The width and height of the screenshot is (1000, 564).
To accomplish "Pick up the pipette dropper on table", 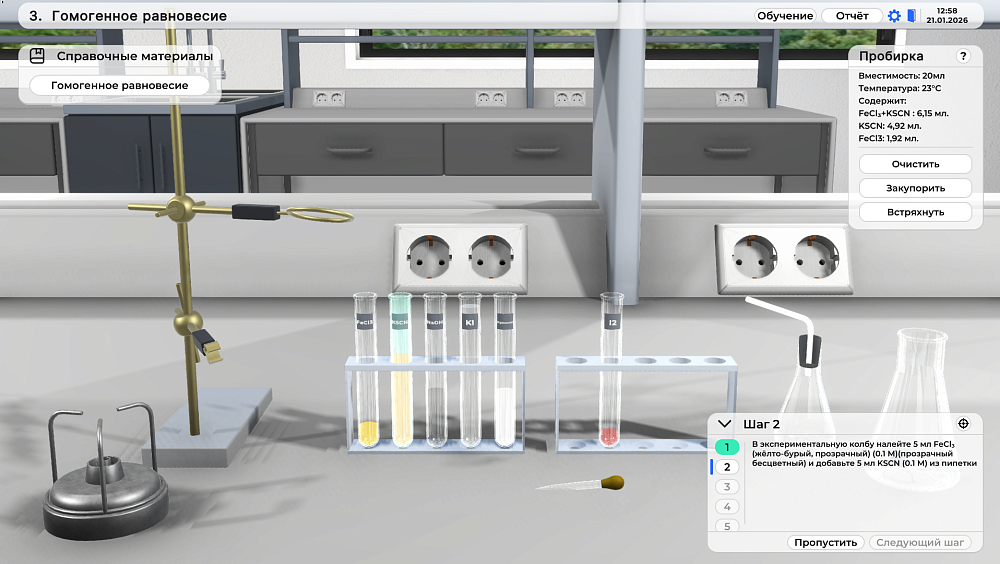I will [x=580, y=484].
